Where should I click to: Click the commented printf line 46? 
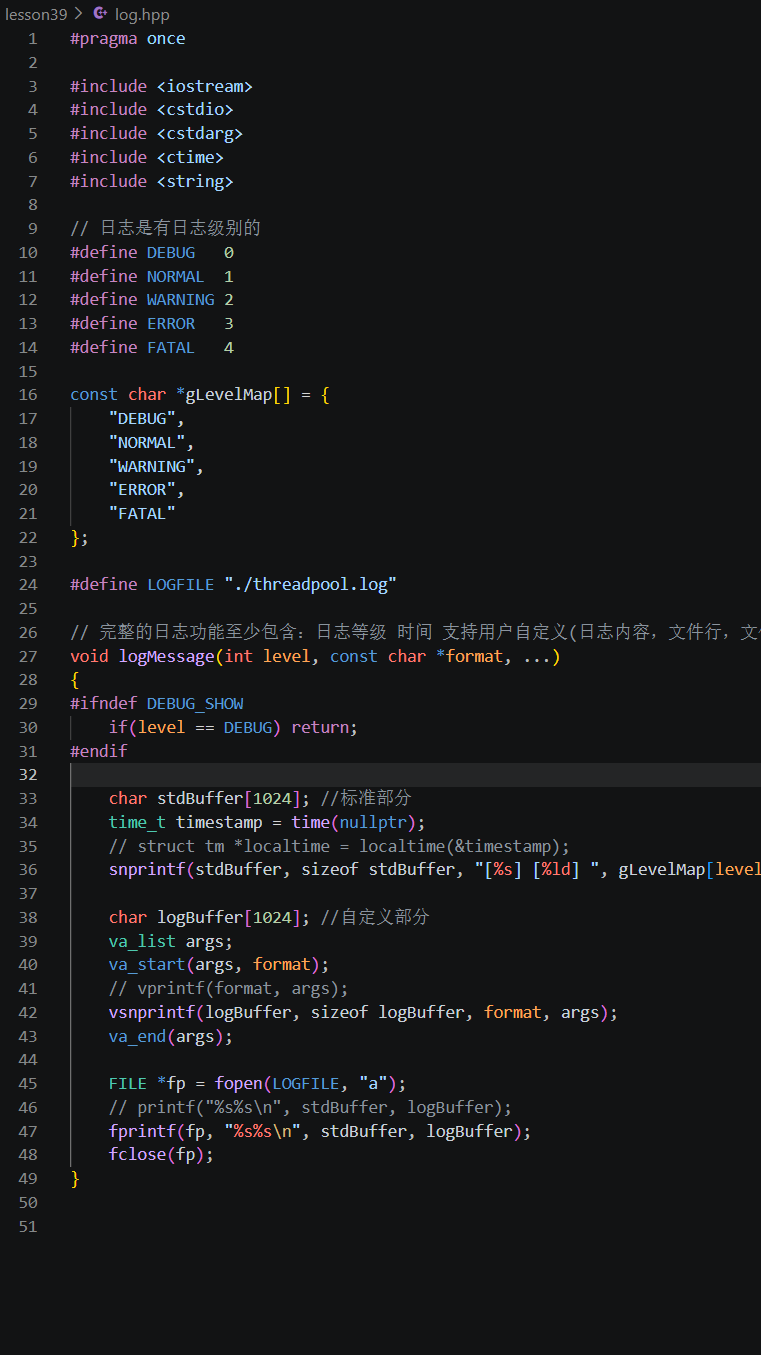311,1108
